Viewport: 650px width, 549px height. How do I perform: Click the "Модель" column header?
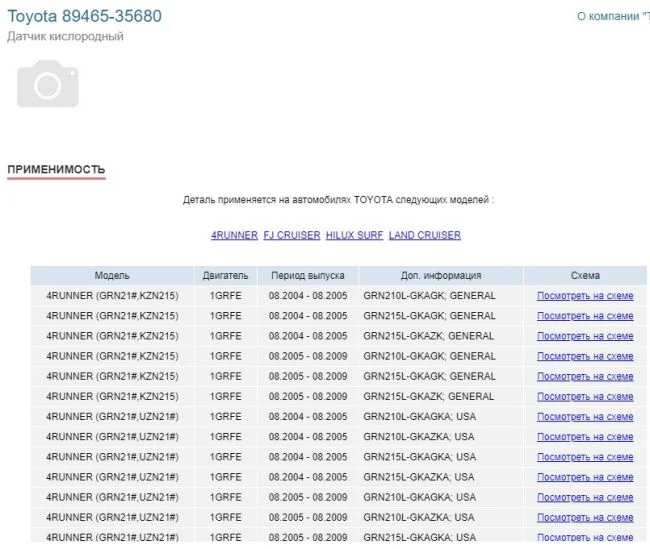pos(112,276)
